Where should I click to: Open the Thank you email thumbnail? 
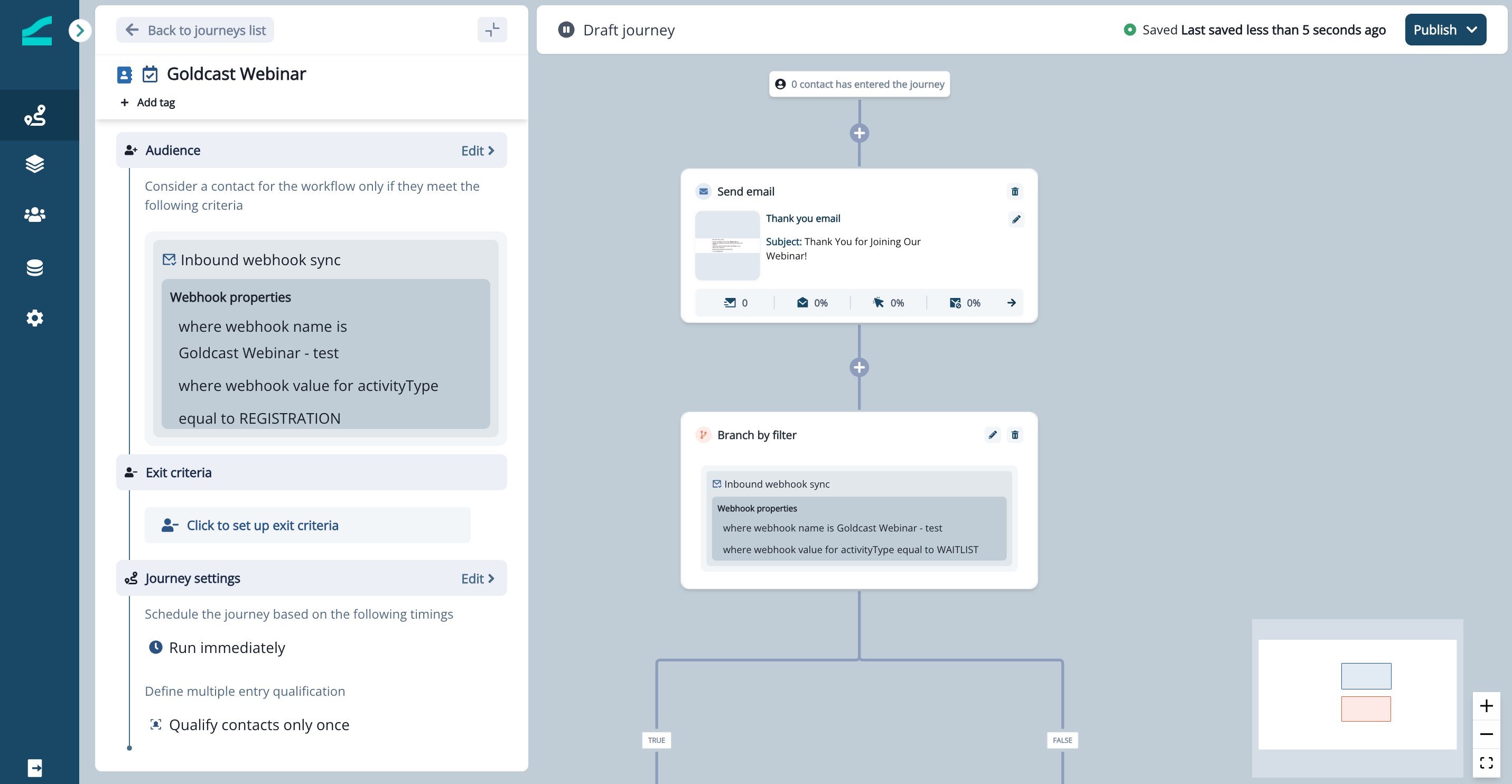pos(727,245)
